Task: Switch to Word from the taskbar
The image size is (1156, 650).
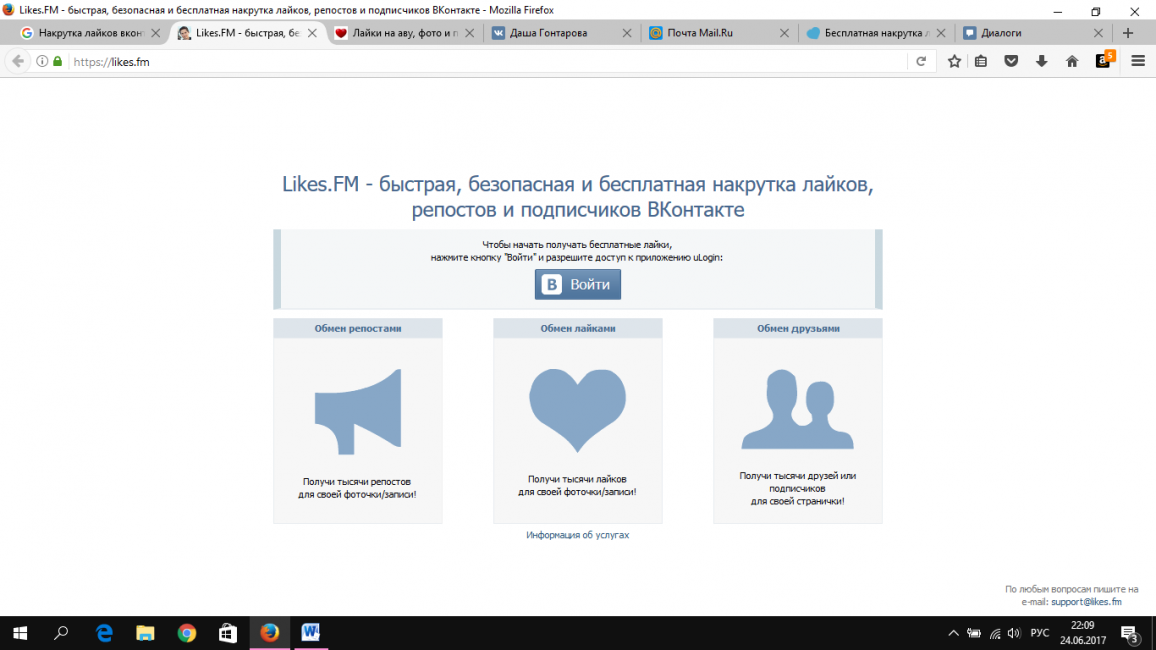Action: point(310,633)
